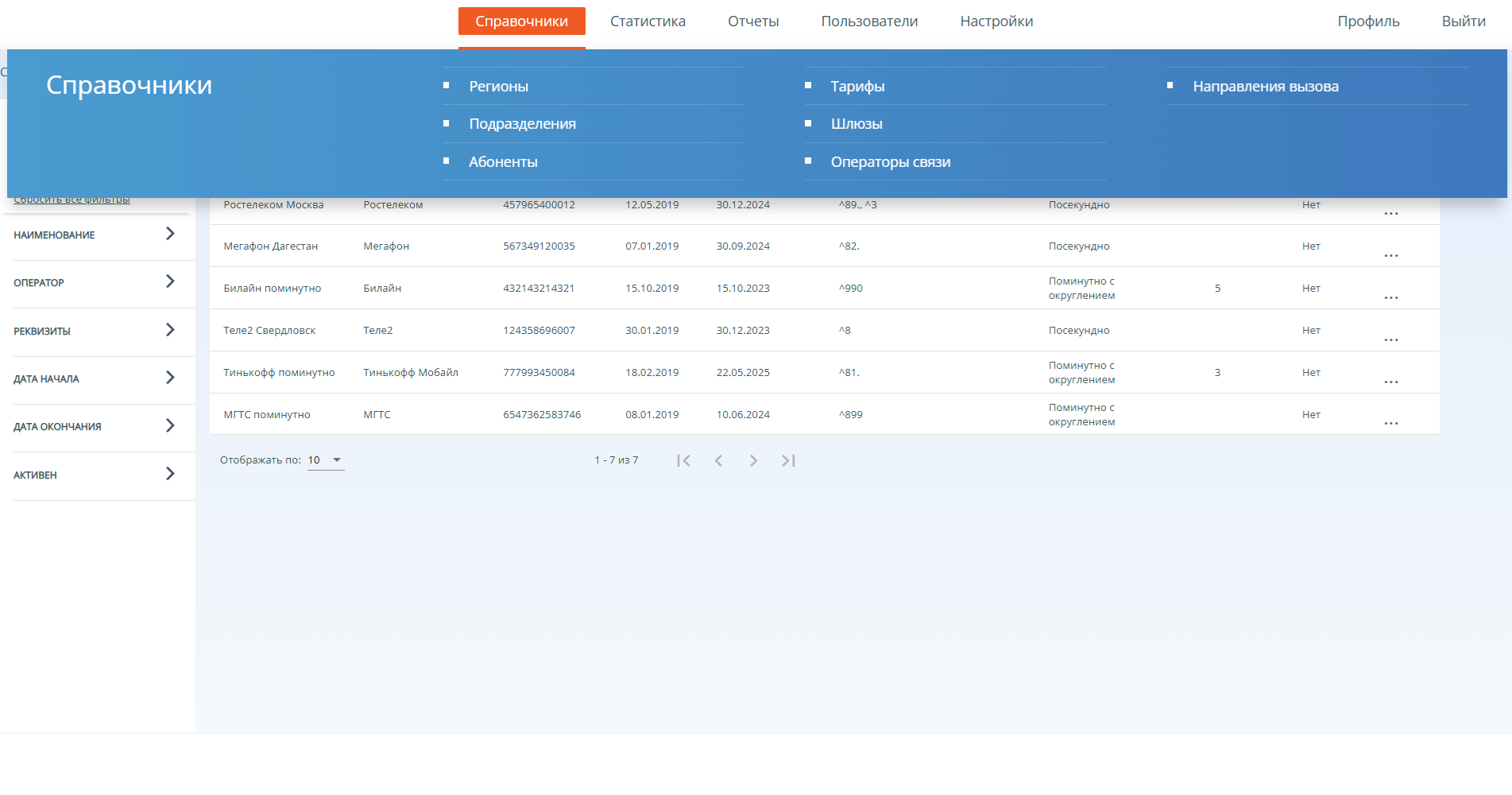Open the rows-per-page dropdown showing 10
The height and width of the screenshot is (795, 1512).
click(x=326, y=460)
